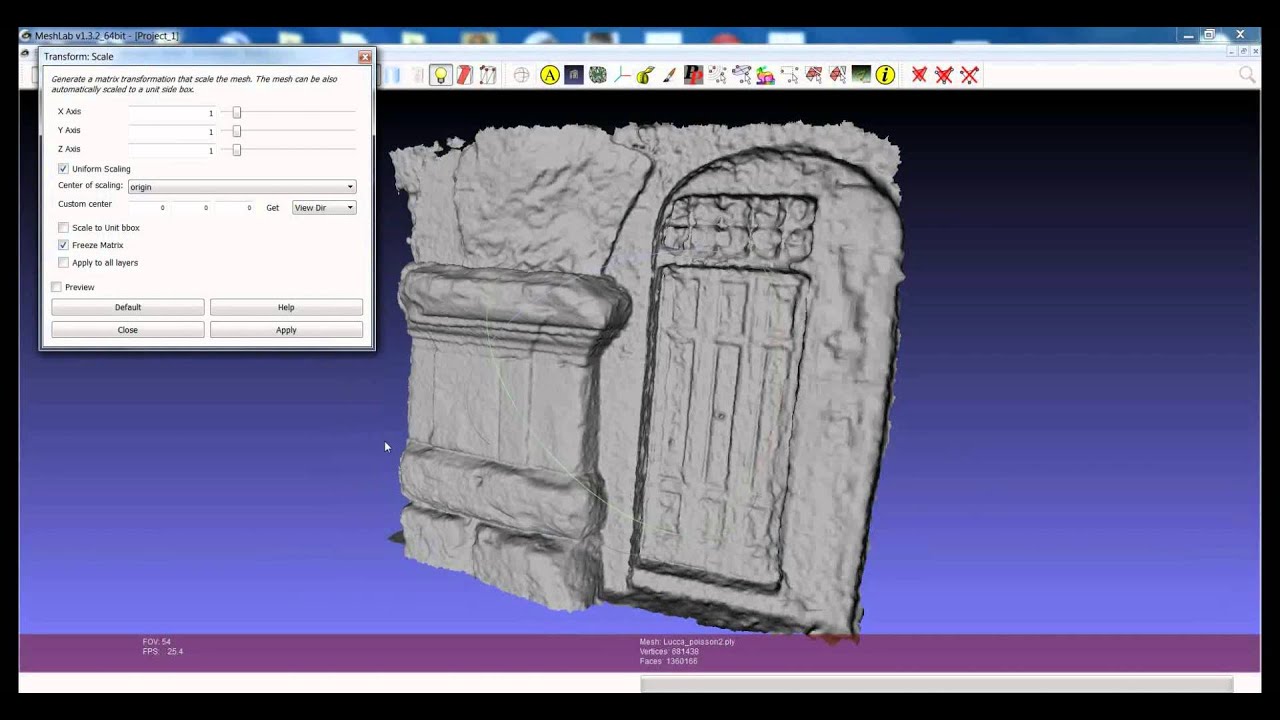Click the Z Axis slider handle

237,150
